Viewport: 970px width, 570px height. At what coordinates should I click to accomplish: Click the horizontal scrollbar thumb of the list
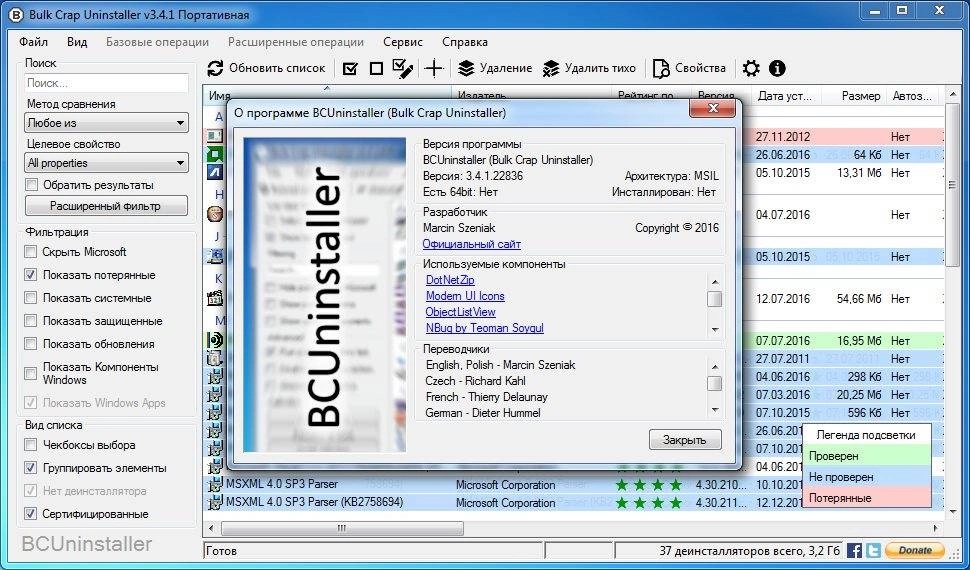click(x=342, y=529)
